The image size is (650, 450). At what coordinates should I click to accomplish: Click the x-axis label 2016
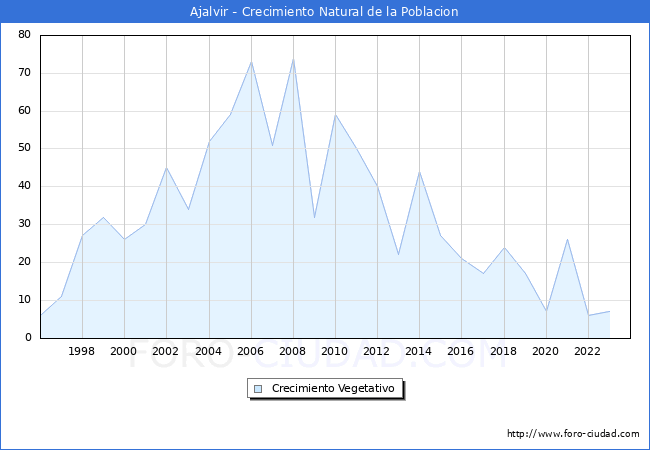(461, 351)
